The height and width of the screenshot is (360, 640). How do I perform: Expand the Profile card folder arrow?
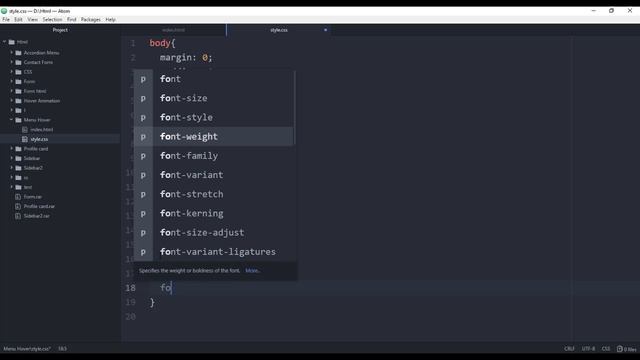(11, 149)
